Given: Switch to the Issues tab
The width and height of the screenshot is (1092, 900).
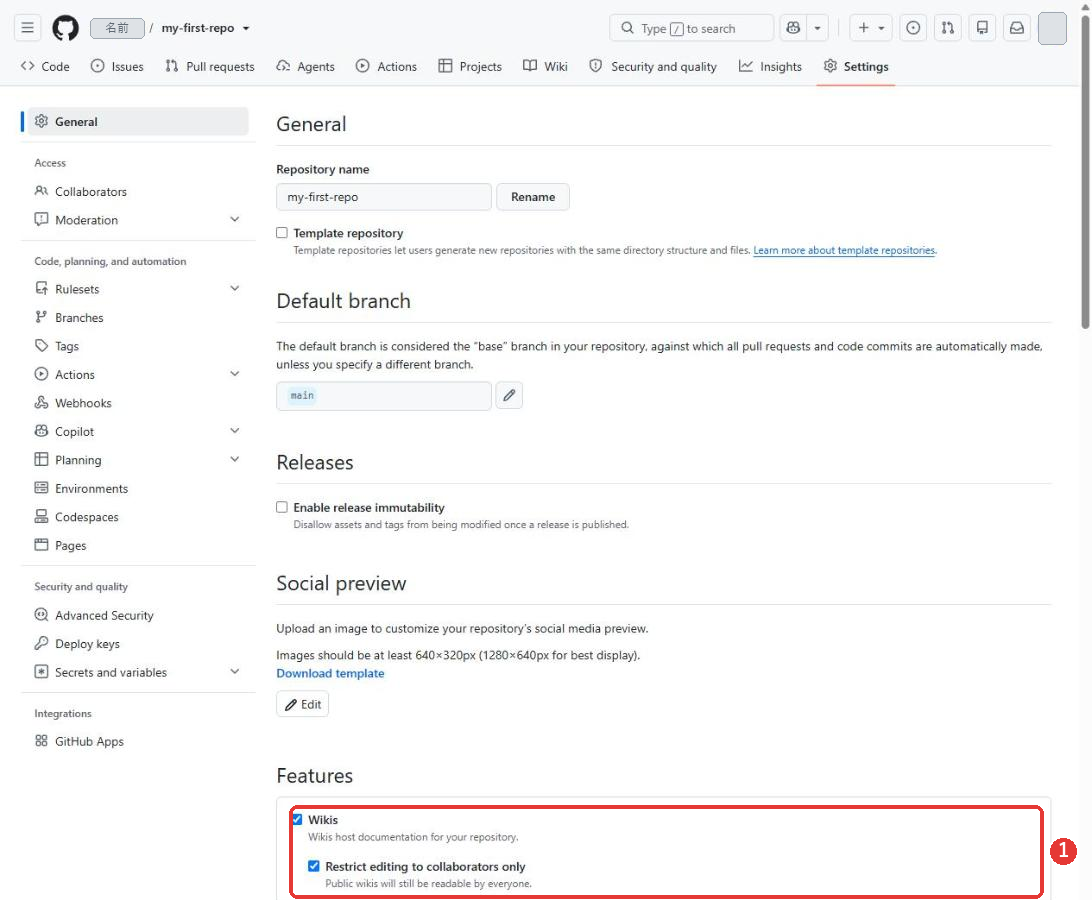Looking at the screenshot, I should point(117,66).
